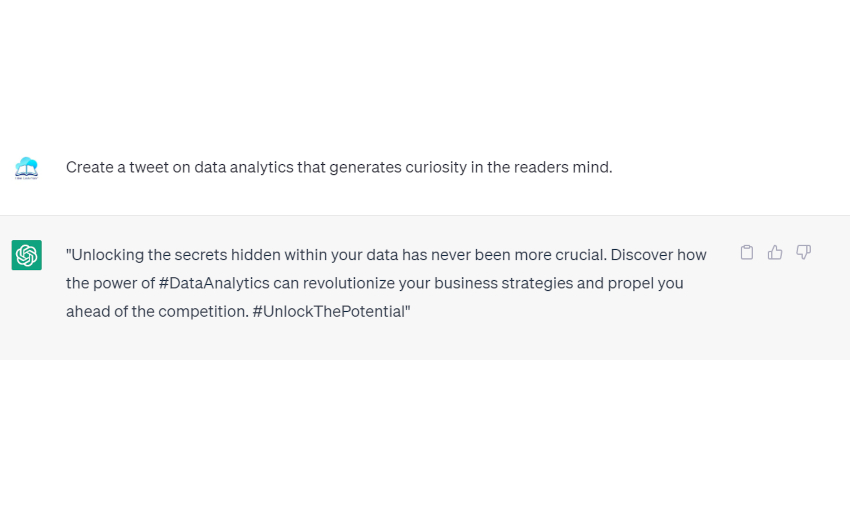The image size is (850, 505).
Task: Click the #DataAnalytics hashtag in the response
Action: [214, 283]
